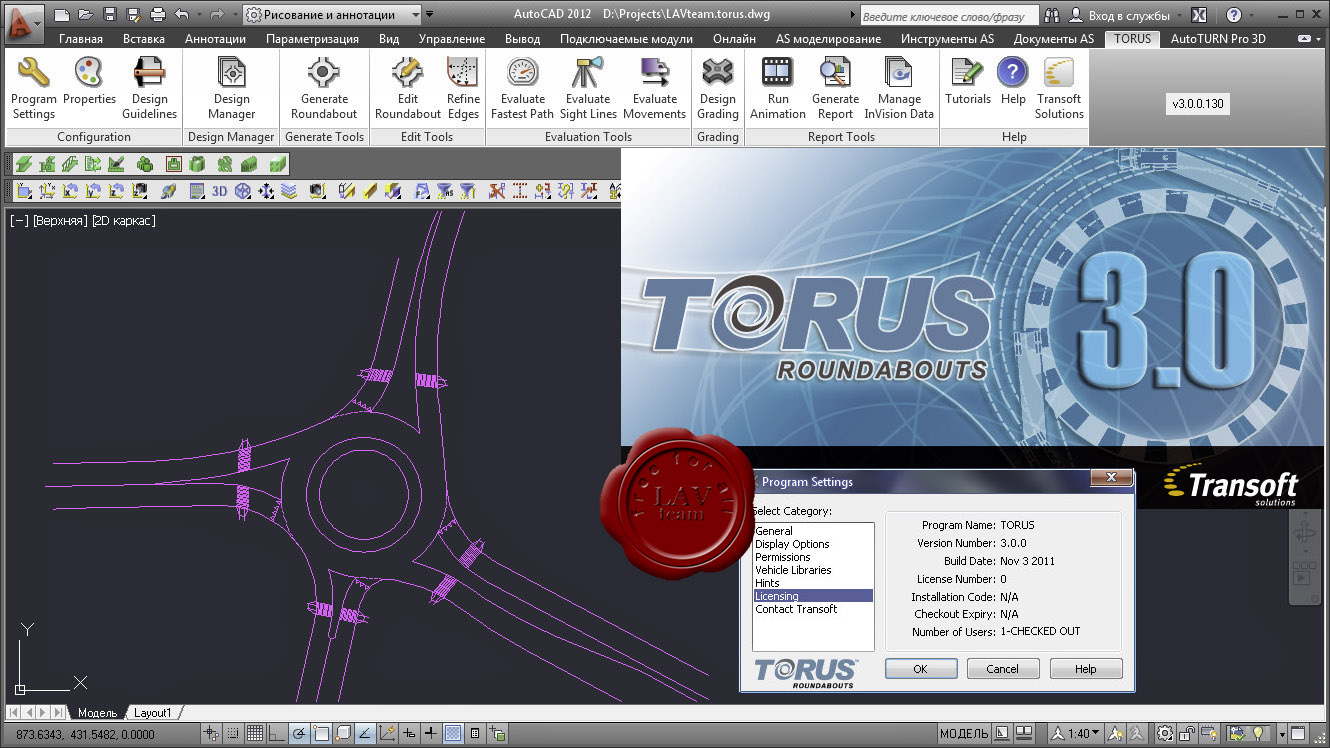Viewport: 1330px width, 748px height.
Task: Click the keyword search input field
Action: 949,16
